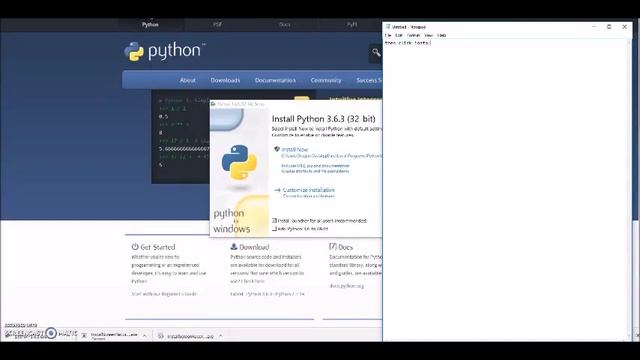Viewport: 640px width, 360px height.
Task: Expand options chevron for second downloaded file
Action: pos(220,336)
